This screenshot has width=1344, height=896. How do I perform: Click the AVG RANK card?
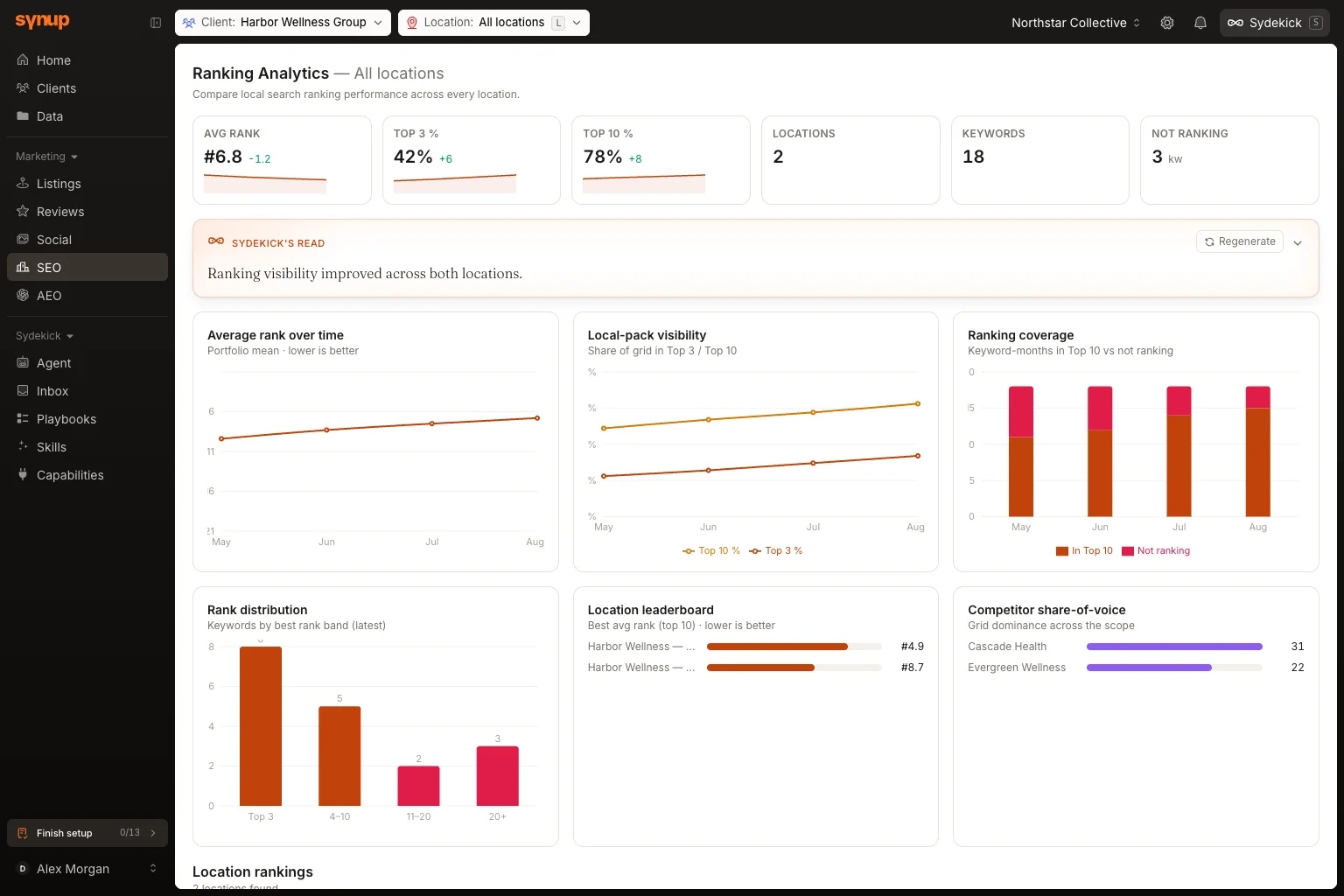tap(282, 160)
